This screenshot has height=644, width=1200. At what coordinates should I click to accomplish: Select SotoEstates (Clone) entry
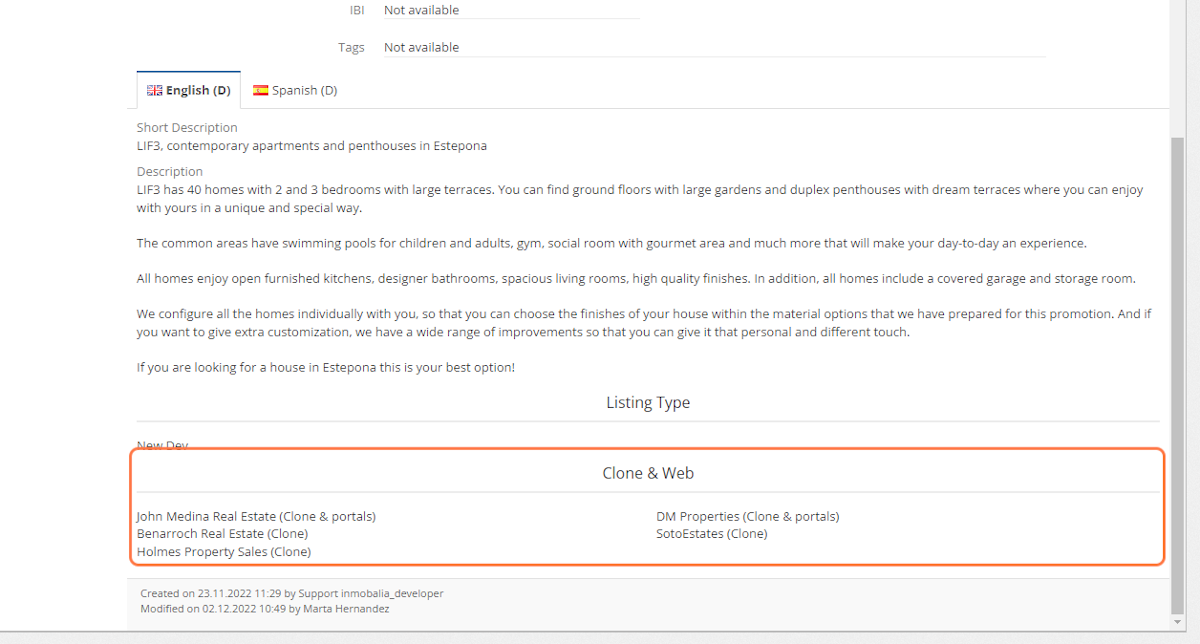coord(711,534)
